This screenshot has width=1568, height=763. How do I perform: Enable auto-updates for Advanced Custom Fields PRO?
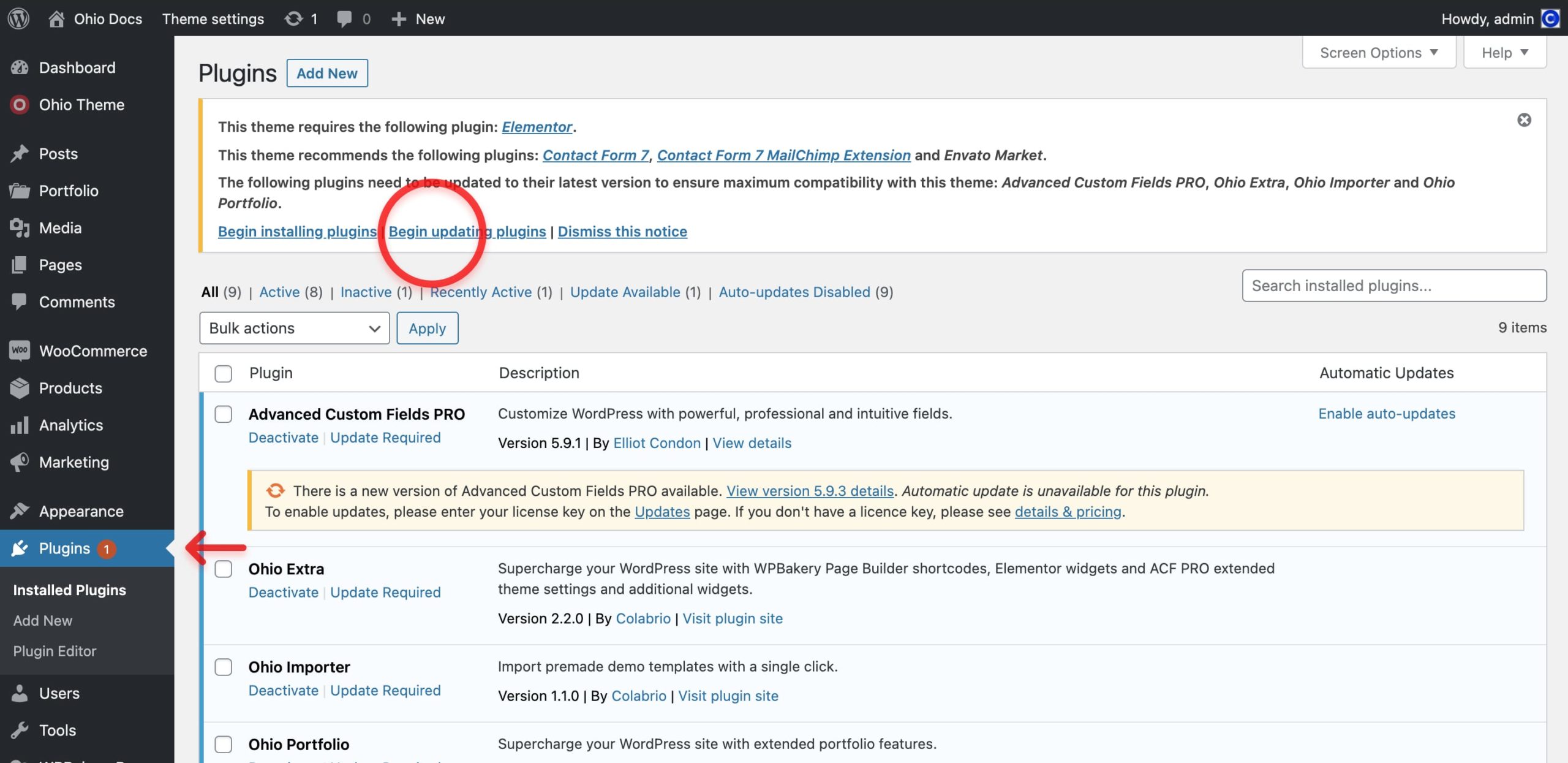click(1387, 414)
